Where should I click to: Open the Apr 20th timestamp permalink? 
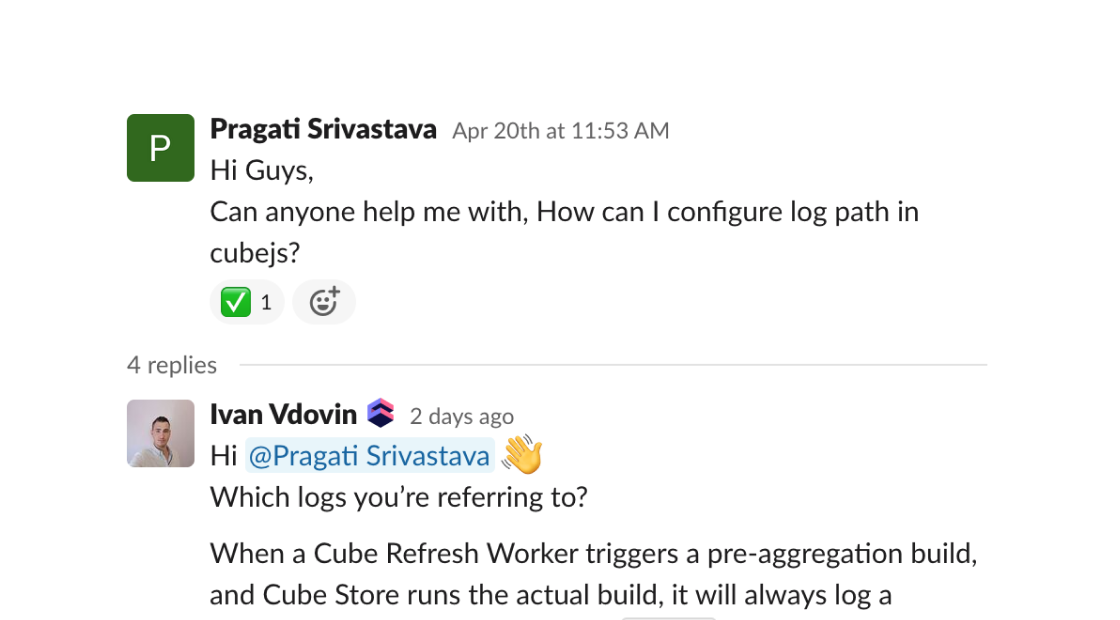point(559,130)
